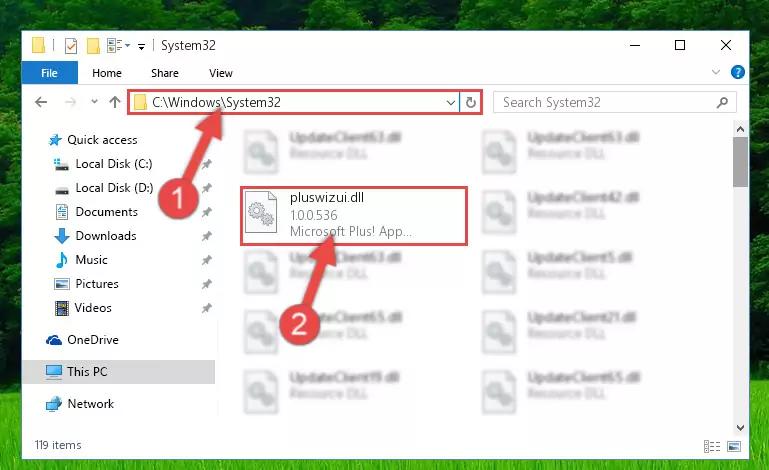Click the scroll down arrow of file list
The height and width of the screenshot is (470, 769).
coord(741,428)
